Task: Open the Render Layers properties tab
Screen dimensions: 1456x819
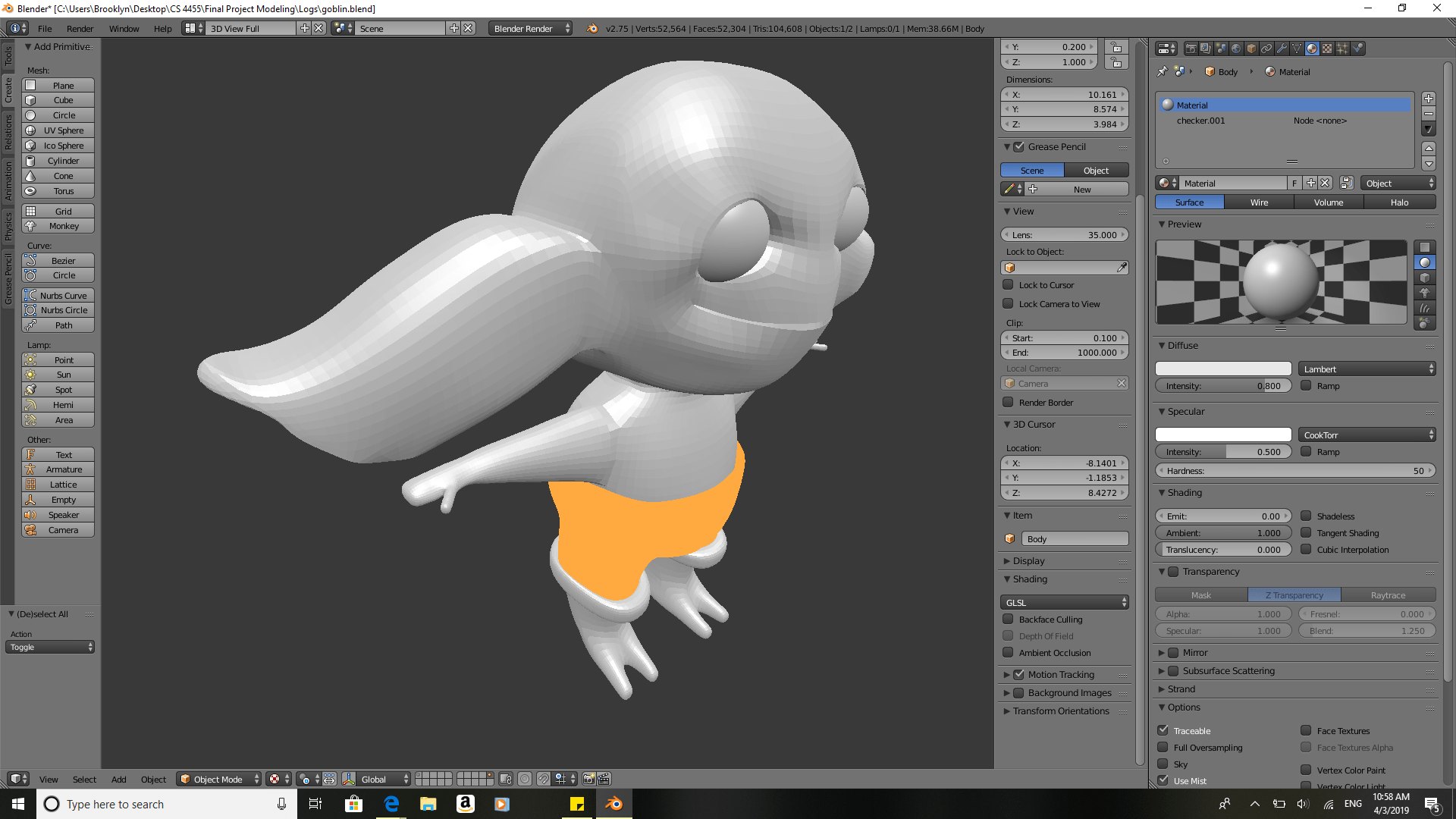Action: 1206,49
